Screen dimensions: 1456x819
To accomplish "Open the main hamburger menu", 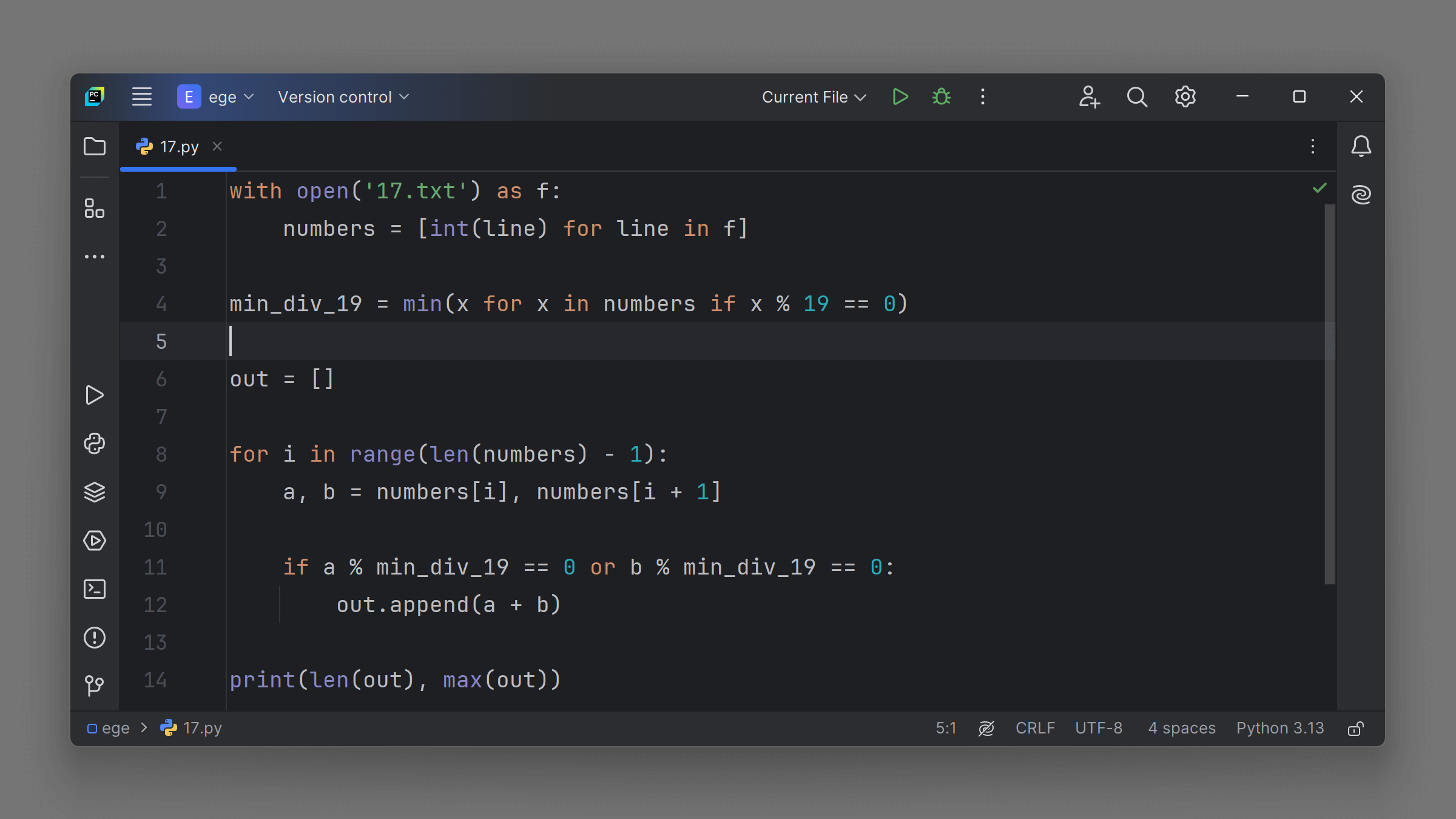I will click(142, 97).
